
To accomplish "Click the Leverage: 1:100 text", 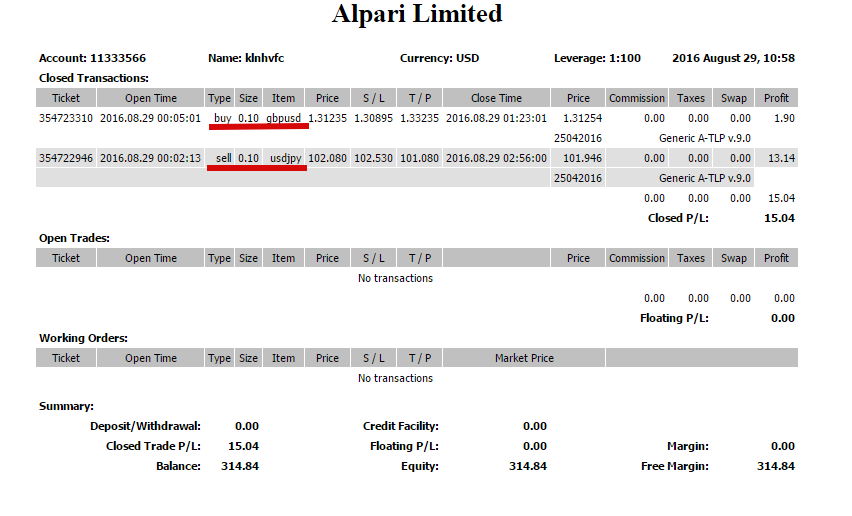I will click(x=597, y=58).
